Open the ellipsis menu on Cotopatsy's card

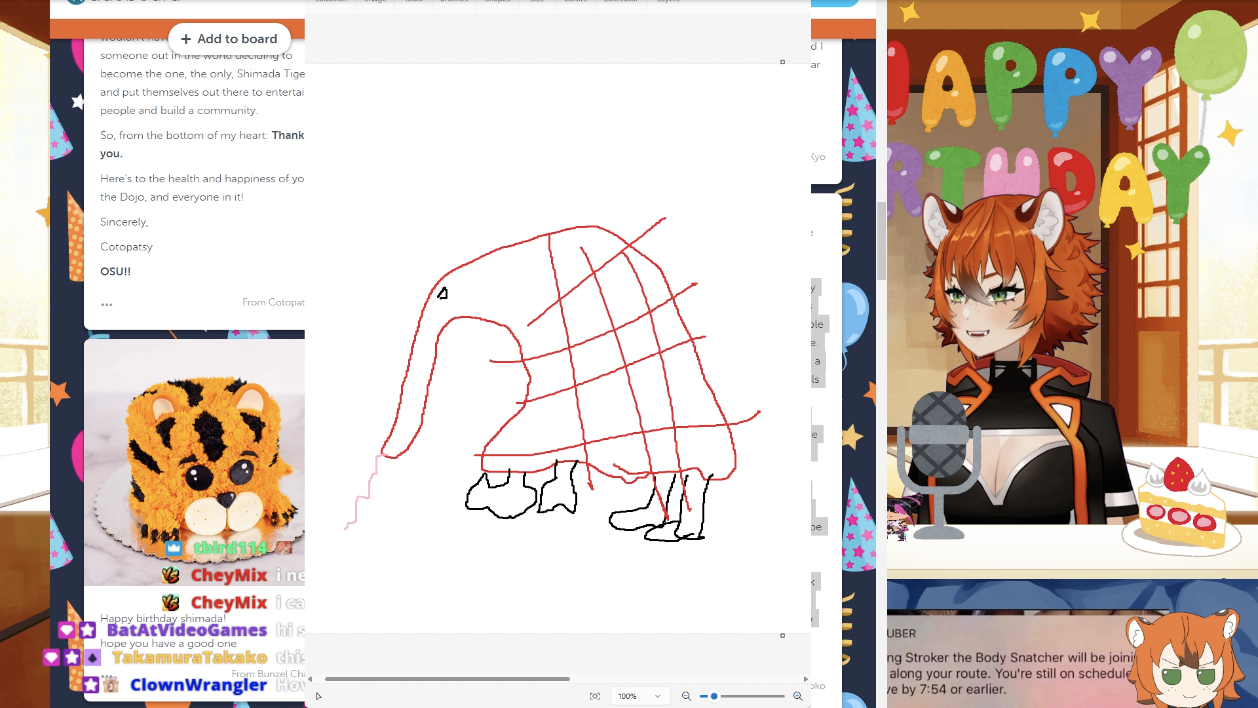[x=107, y=305]
